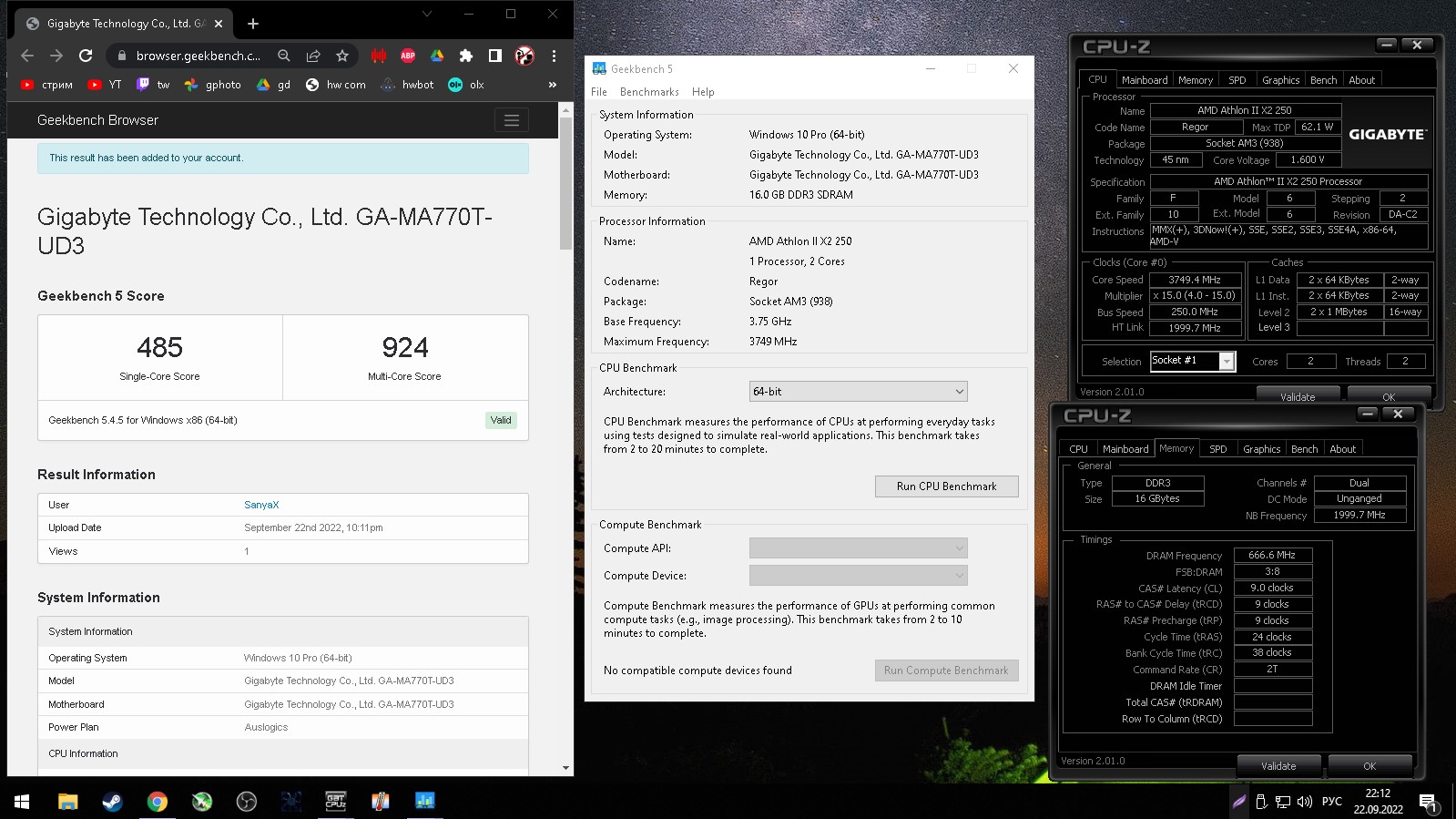Switch input language via РУС indicator
The width and height of the screenshot is (1456, 819).
[x=1331, y=802]
